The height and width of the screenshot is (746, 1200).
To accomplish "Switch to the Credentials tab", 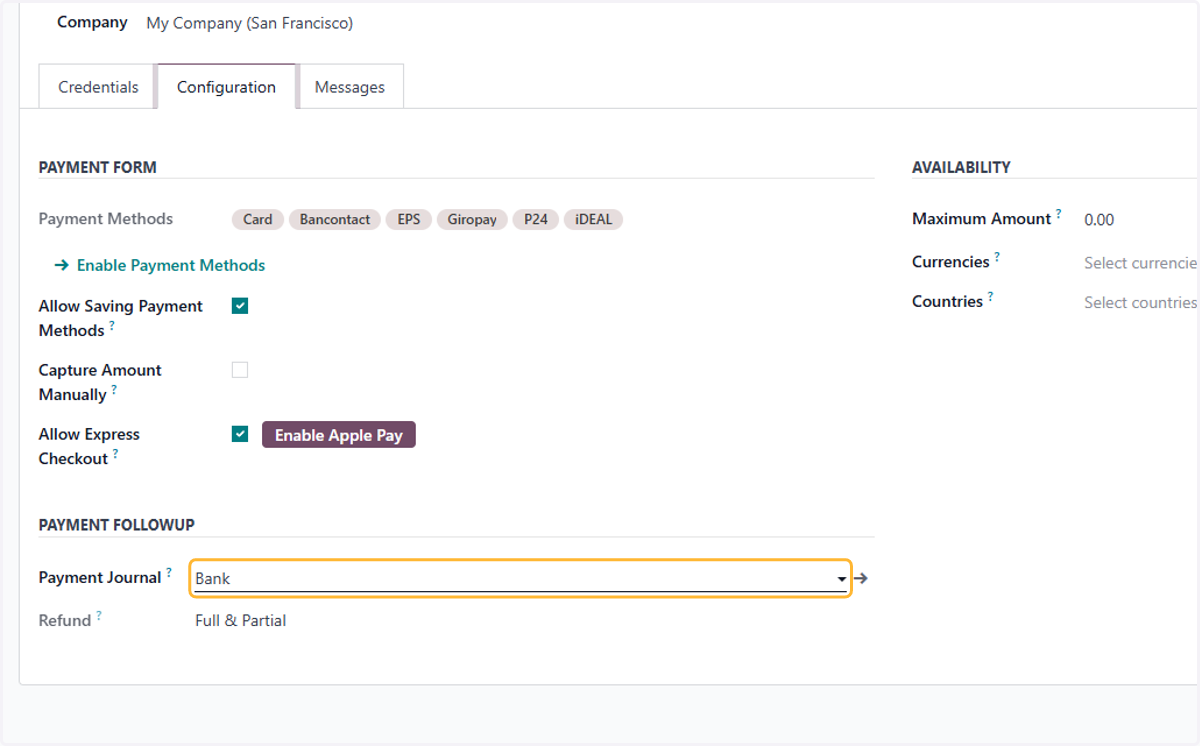I will coord(98,87).
